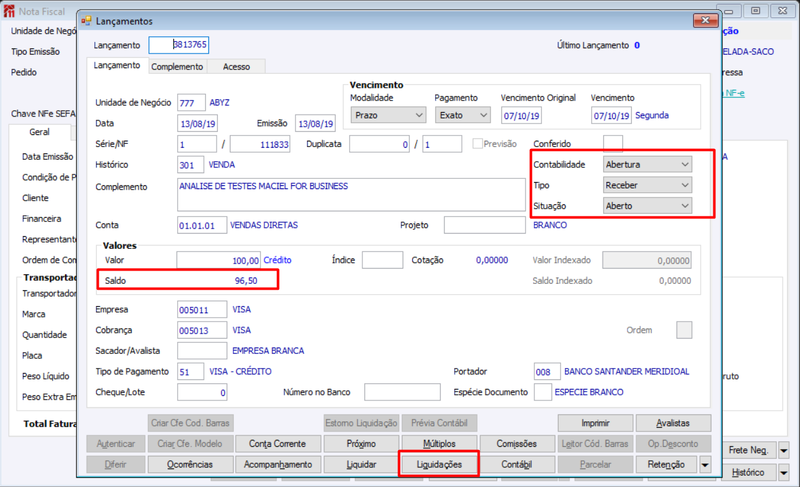Click the Imprimir button

pos(595,423)
